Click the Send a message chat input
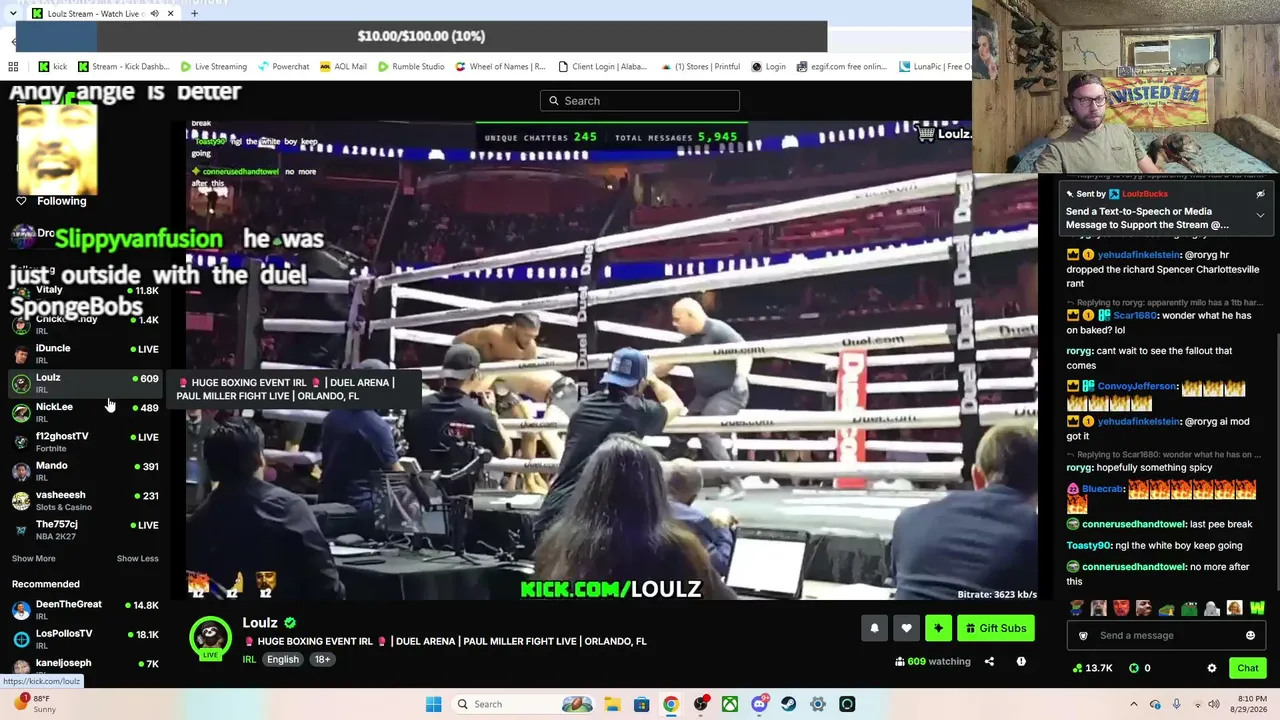 coord(1167,635)
